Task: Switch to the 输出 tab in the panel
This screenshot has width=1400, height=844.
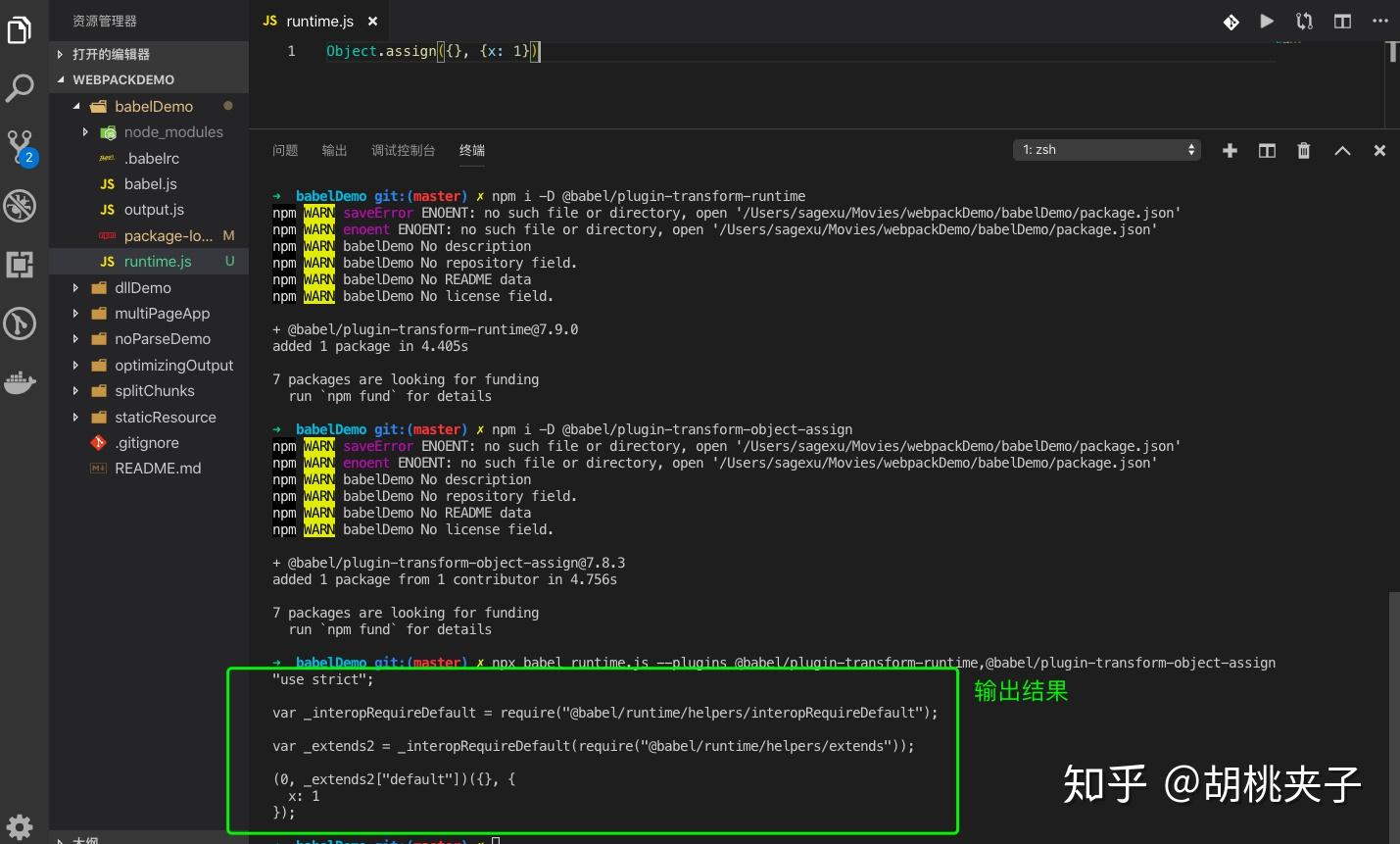Action: click(x=334, y=150)
